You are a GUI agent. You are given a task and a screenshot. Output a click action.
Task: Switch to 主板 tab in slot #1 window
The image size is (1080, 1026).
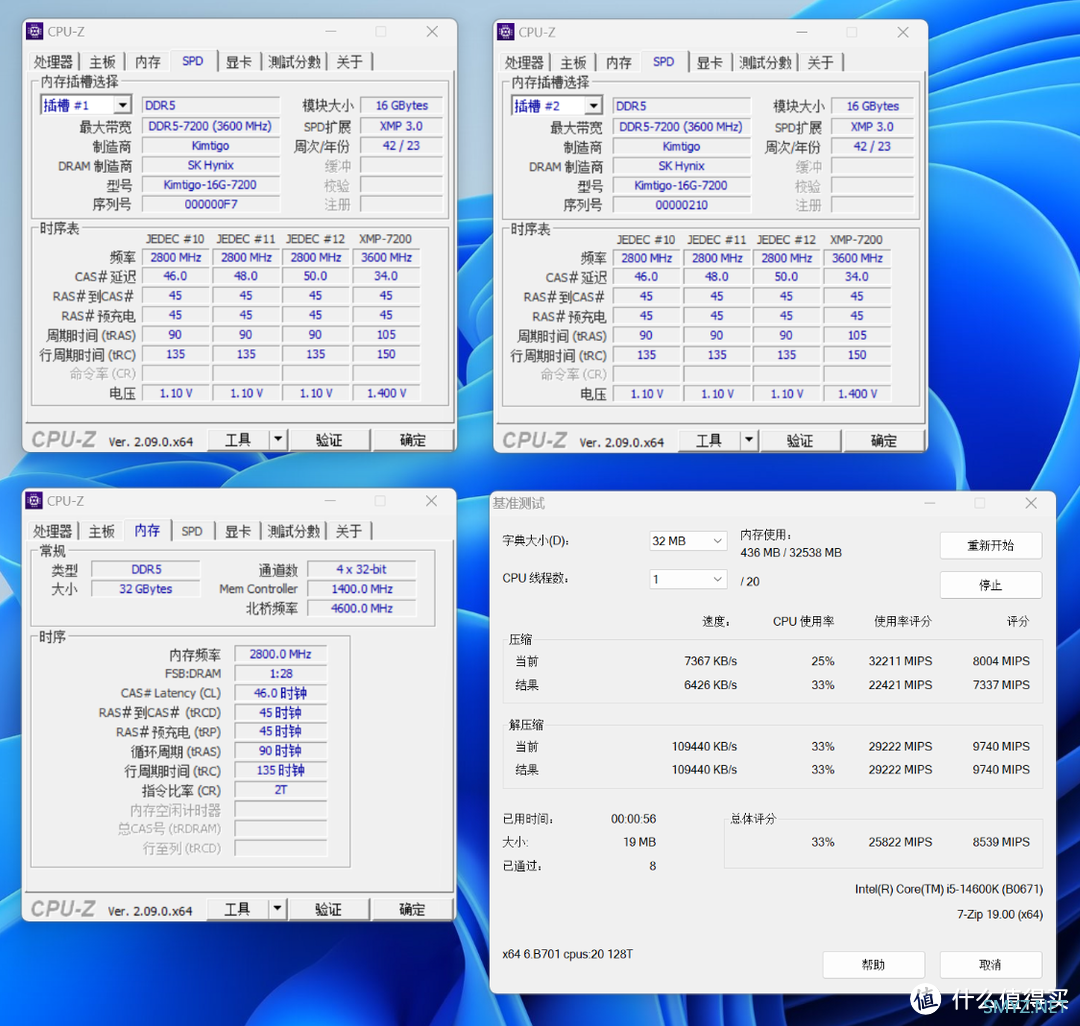(x=103, y=62)
